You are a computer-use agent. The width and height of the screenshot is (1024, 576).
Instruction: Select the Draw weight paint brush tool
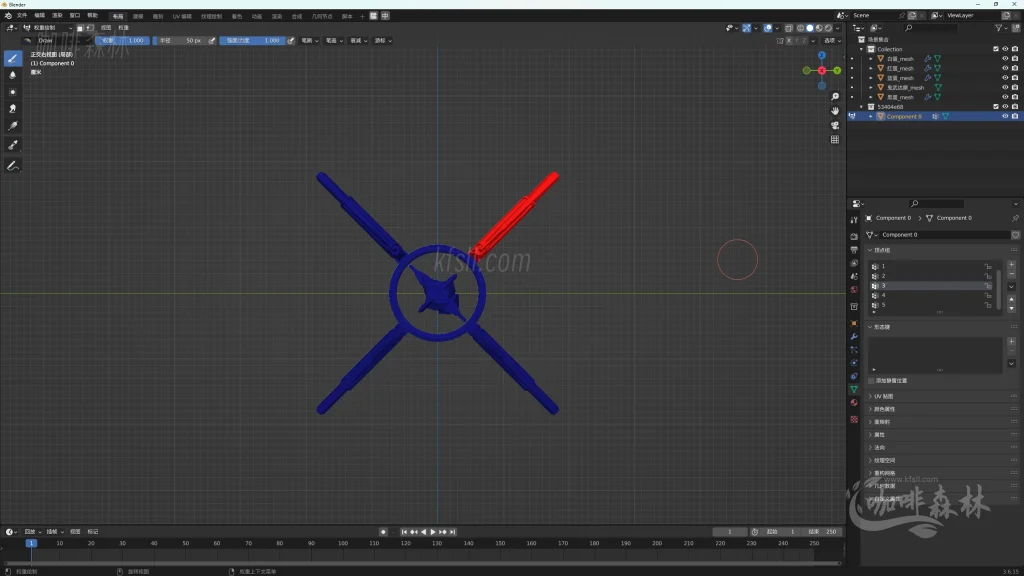pos(13,58)
